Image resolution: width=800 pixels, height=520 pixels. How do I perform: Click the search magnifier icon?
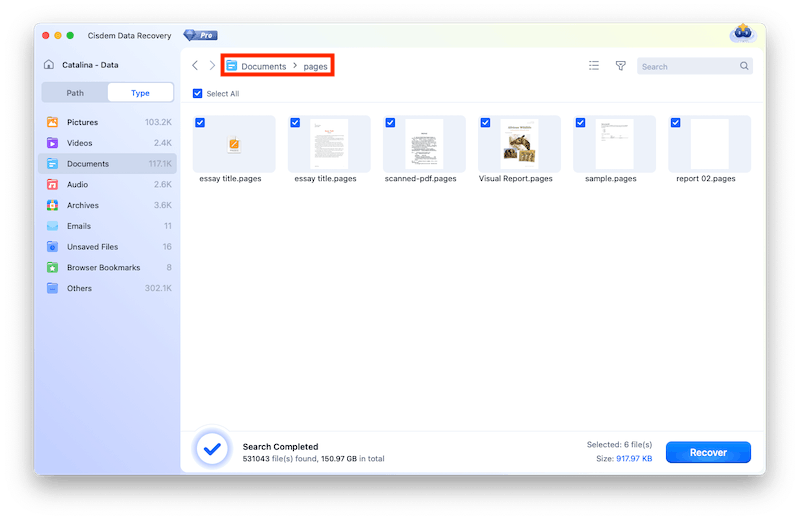[744, 66]
